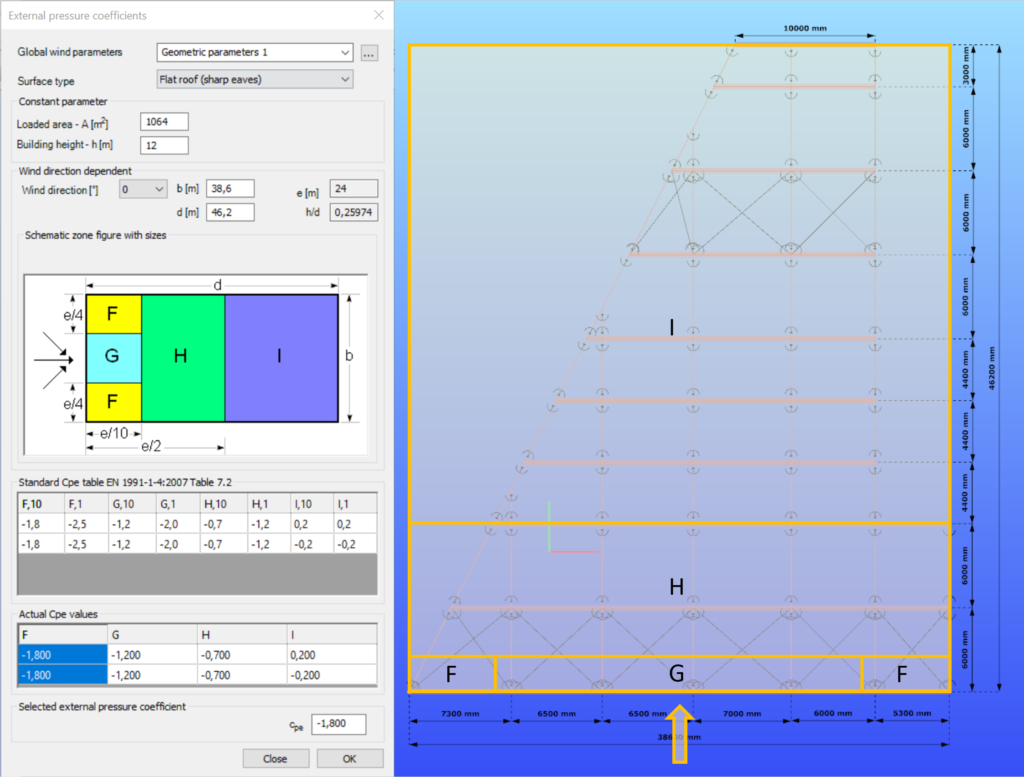
Task: Select the H,10 column header
Action: tap(223, 504)
